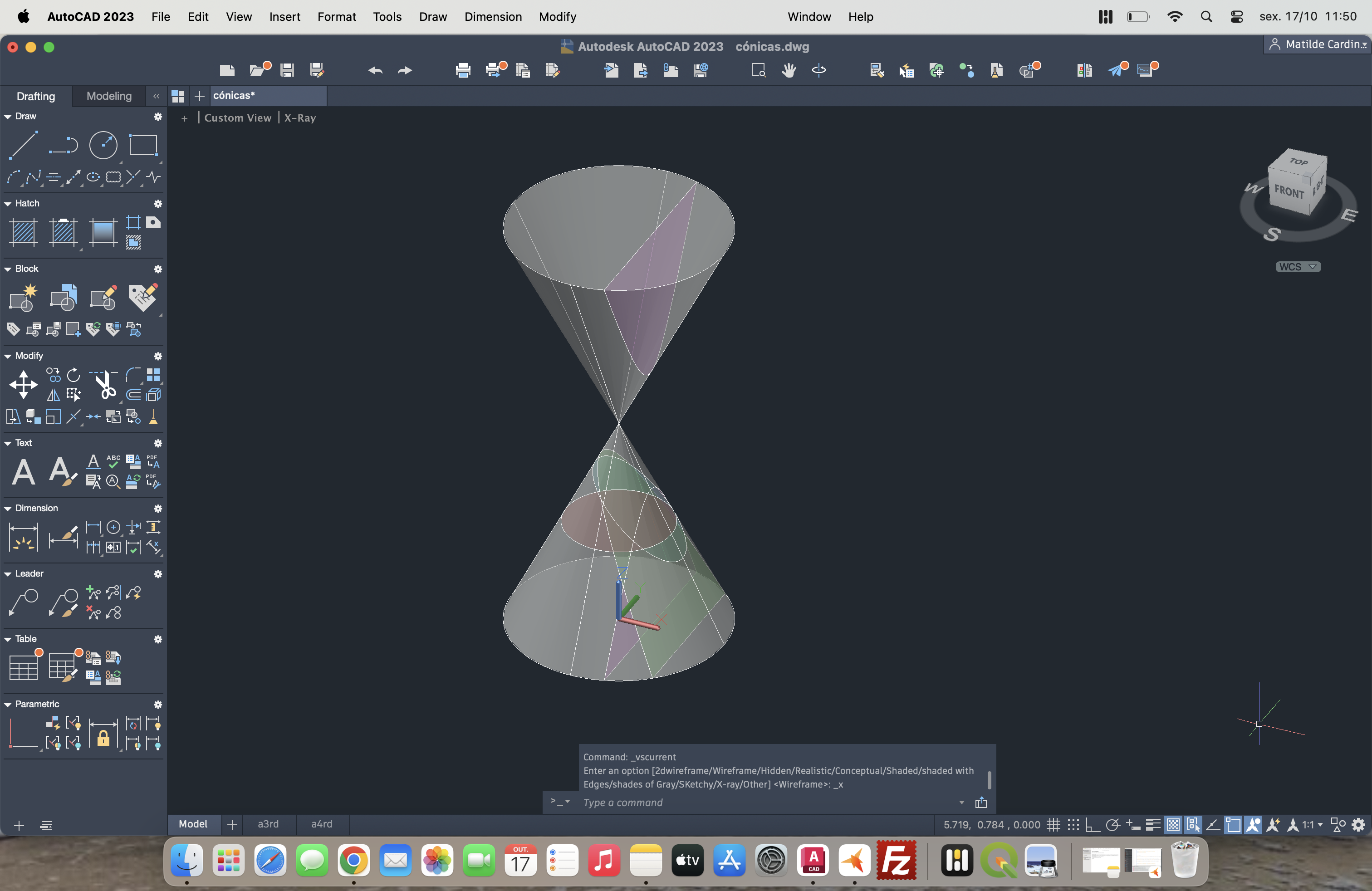This screenshot has height=891, width=1372.
Task: Toggle Ortho mode in status bar
Action: (x=1092, y=825)
